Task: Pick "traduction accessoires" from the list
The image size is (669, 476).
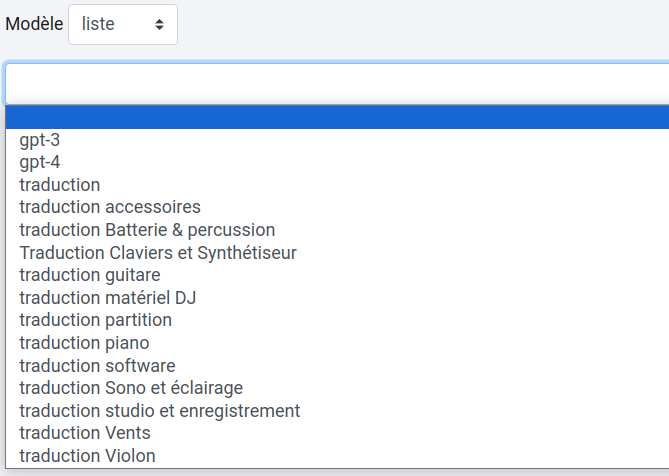Action: [110, 207]
